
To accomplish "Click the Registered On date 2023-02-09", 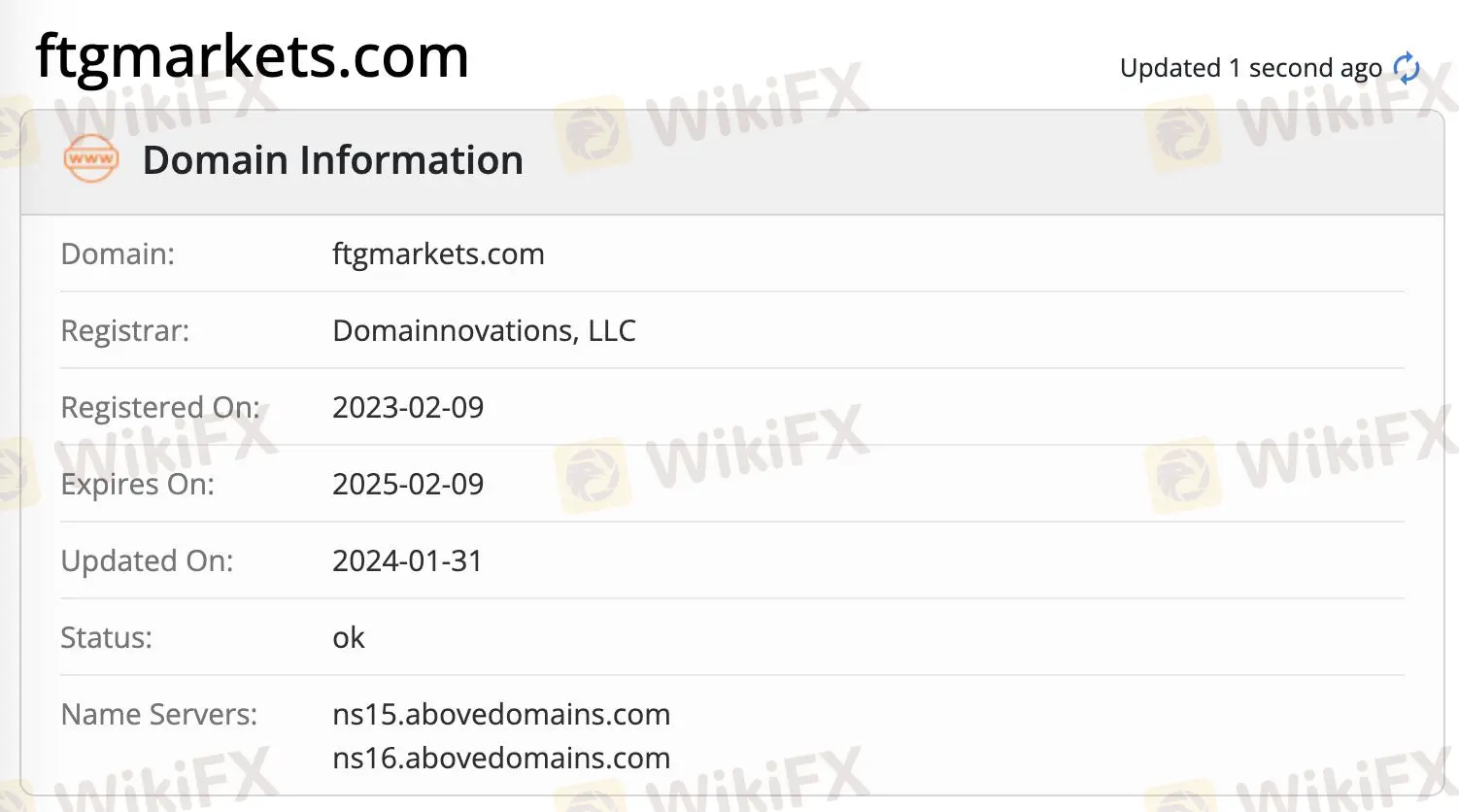I will click(x=408, y=407).
